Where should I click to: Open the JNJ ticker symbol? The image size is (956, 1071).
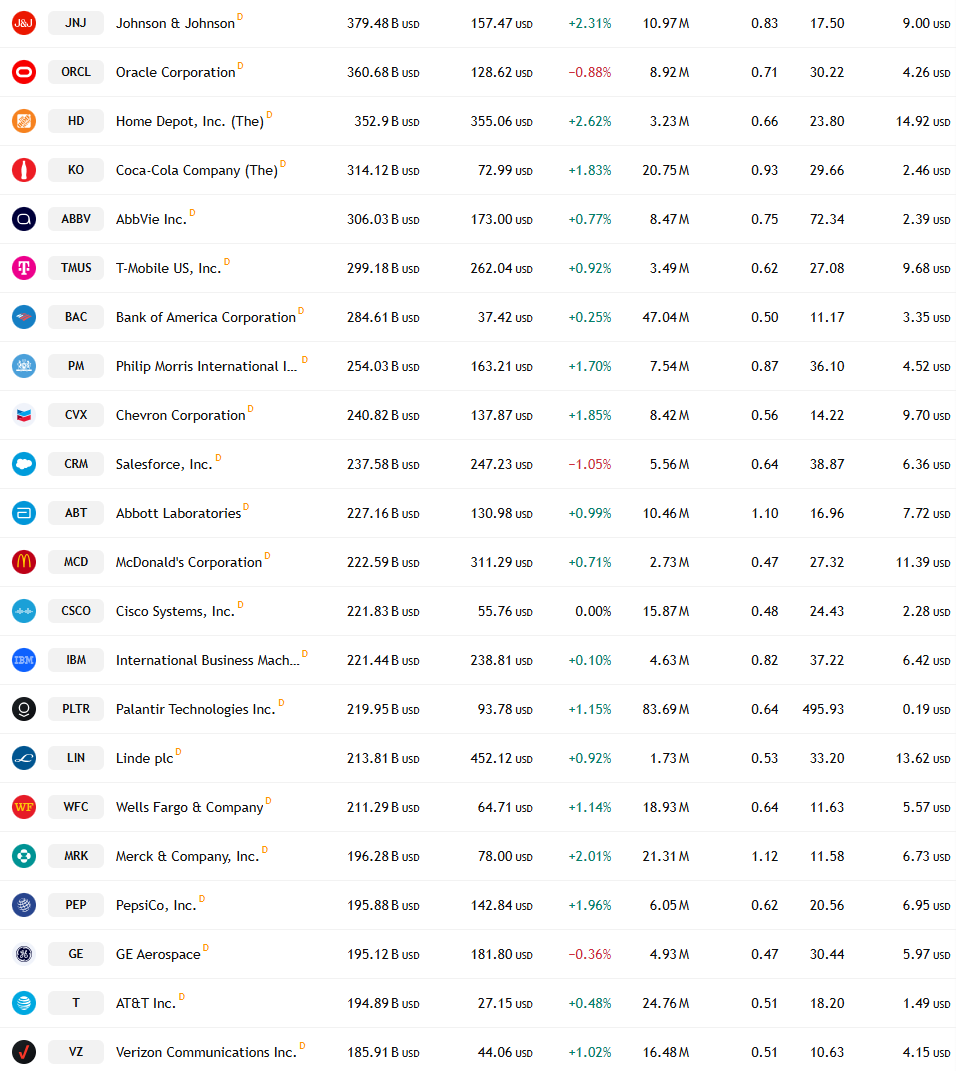tap(76, 23)
